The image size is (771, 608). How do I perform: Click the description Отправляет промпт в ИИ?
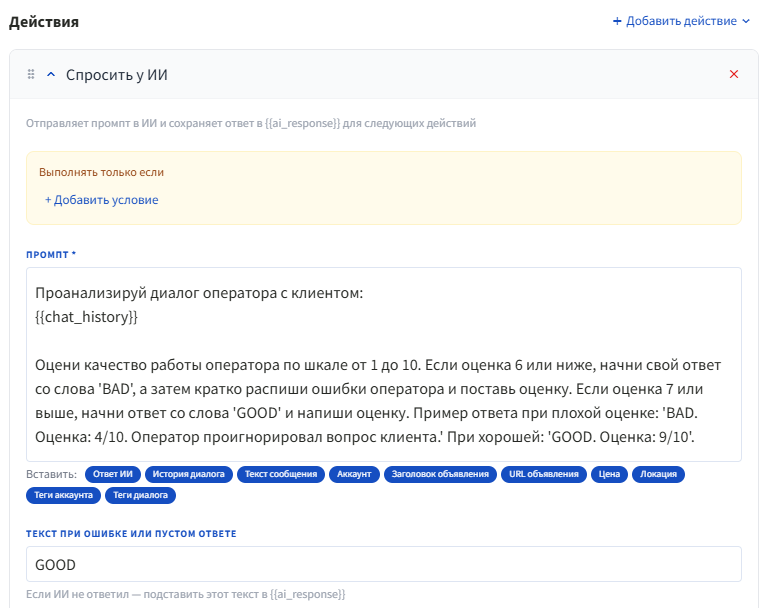pos(251,123)
